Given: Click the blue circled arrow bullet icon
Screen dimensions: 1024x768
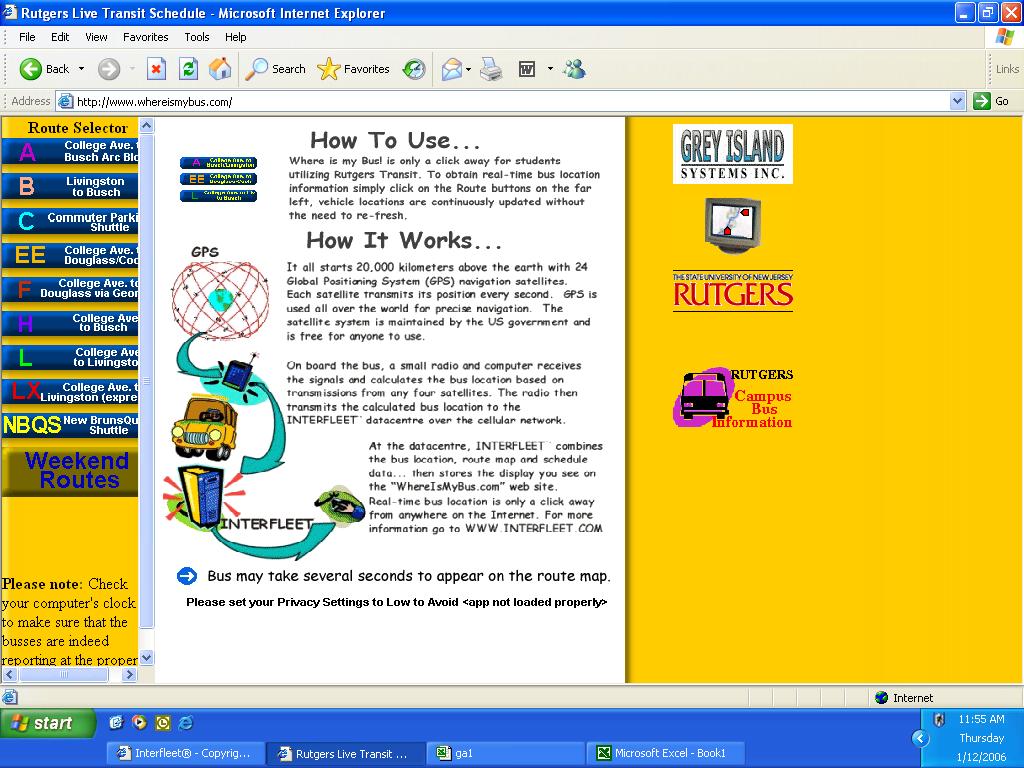Looking at the screenshot, I should [x=187, y=576].
